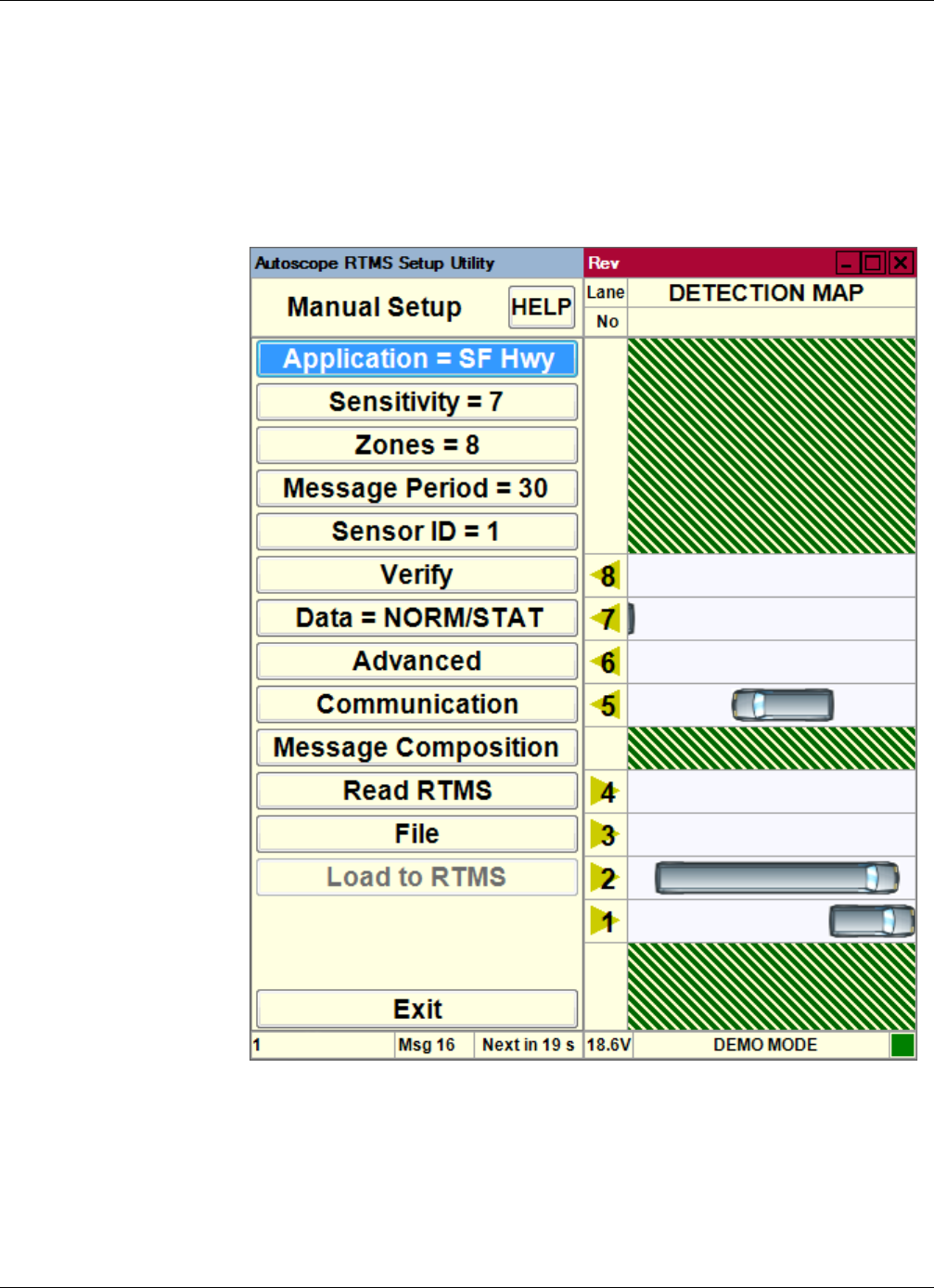Click the lane 8 arrow marker

tap(606, 576)
